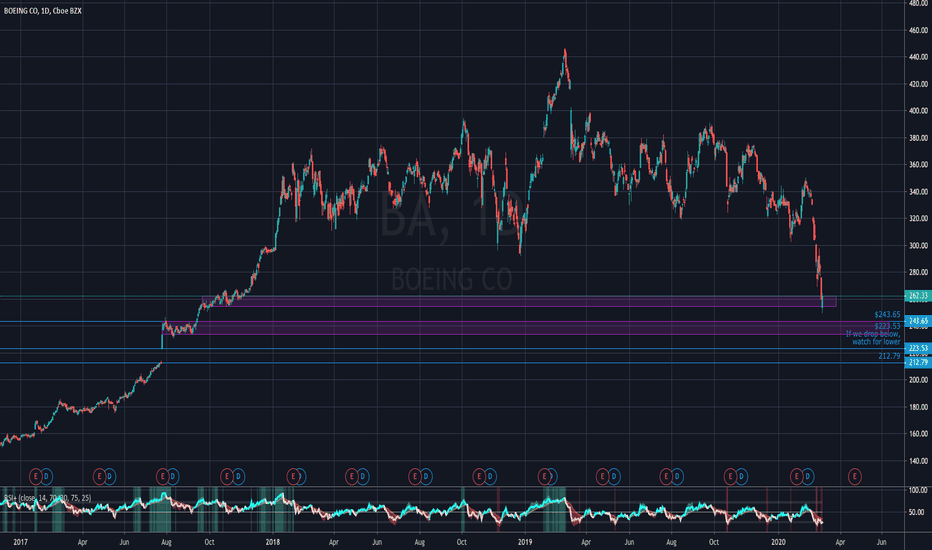Open the January 2019 earnings E marker
This screenshot has width=932, height=550.
(544, 476)
